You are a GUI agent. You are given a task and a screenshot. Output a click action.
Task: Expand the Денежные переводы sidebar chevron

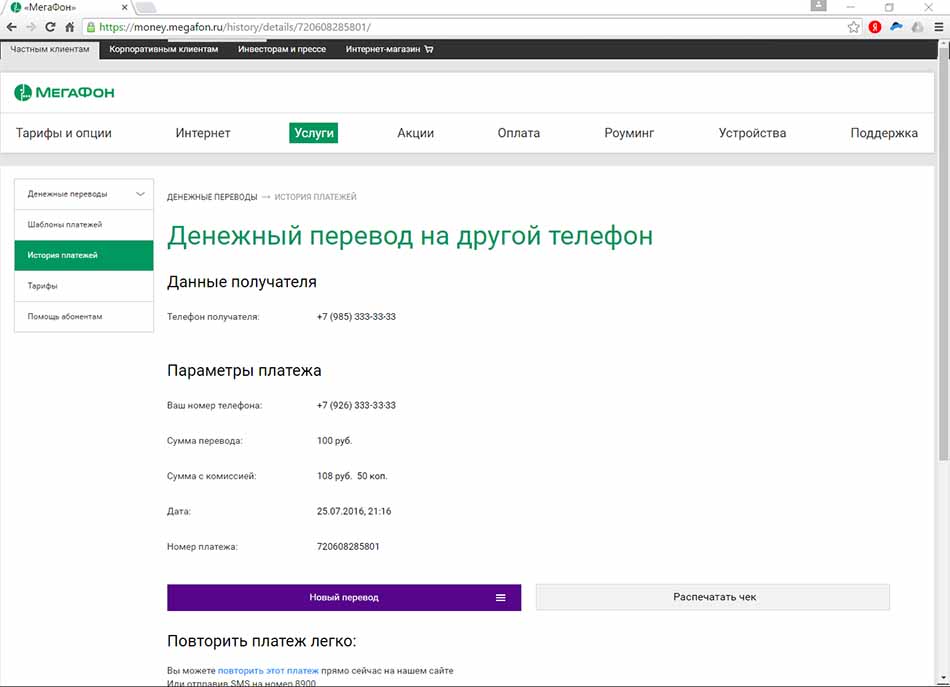141,194
